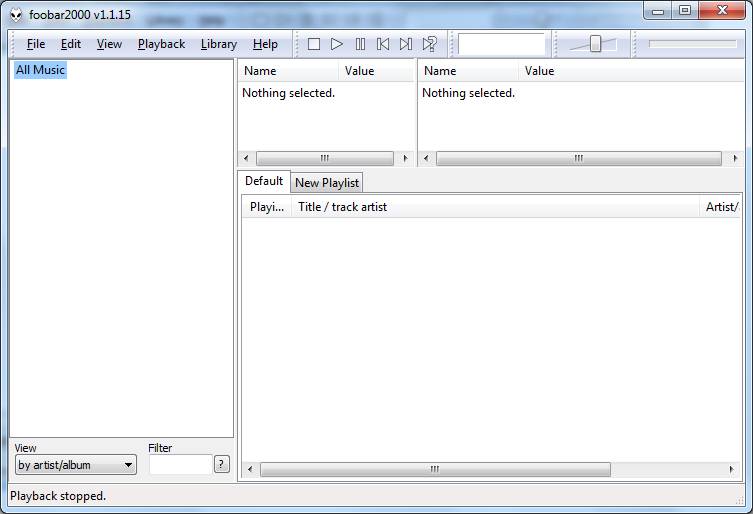This screenshot has width=753, height=514.
Task: Open filter help with the question mark button
Action: pyautogui.click(x=221, y=465)
